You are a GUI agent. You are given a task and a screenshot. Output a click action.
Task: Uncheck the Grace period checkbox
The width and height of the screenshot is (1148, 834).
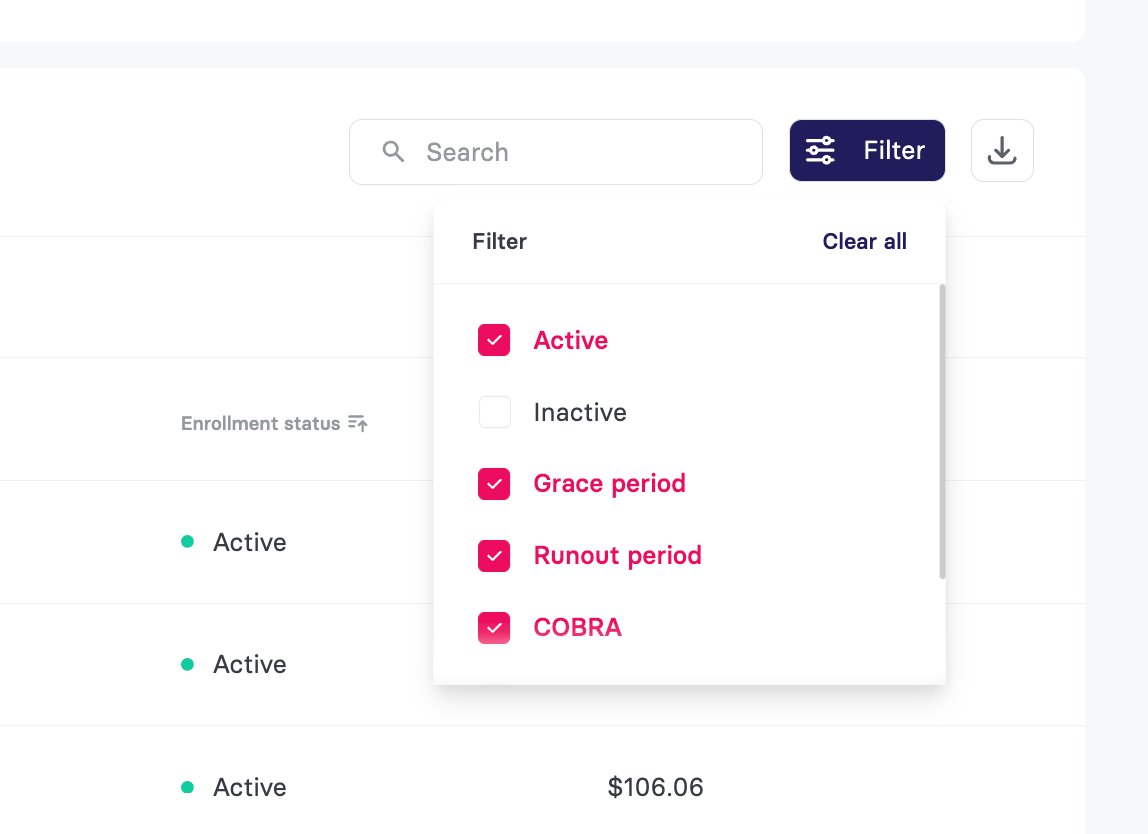[494, 484]
